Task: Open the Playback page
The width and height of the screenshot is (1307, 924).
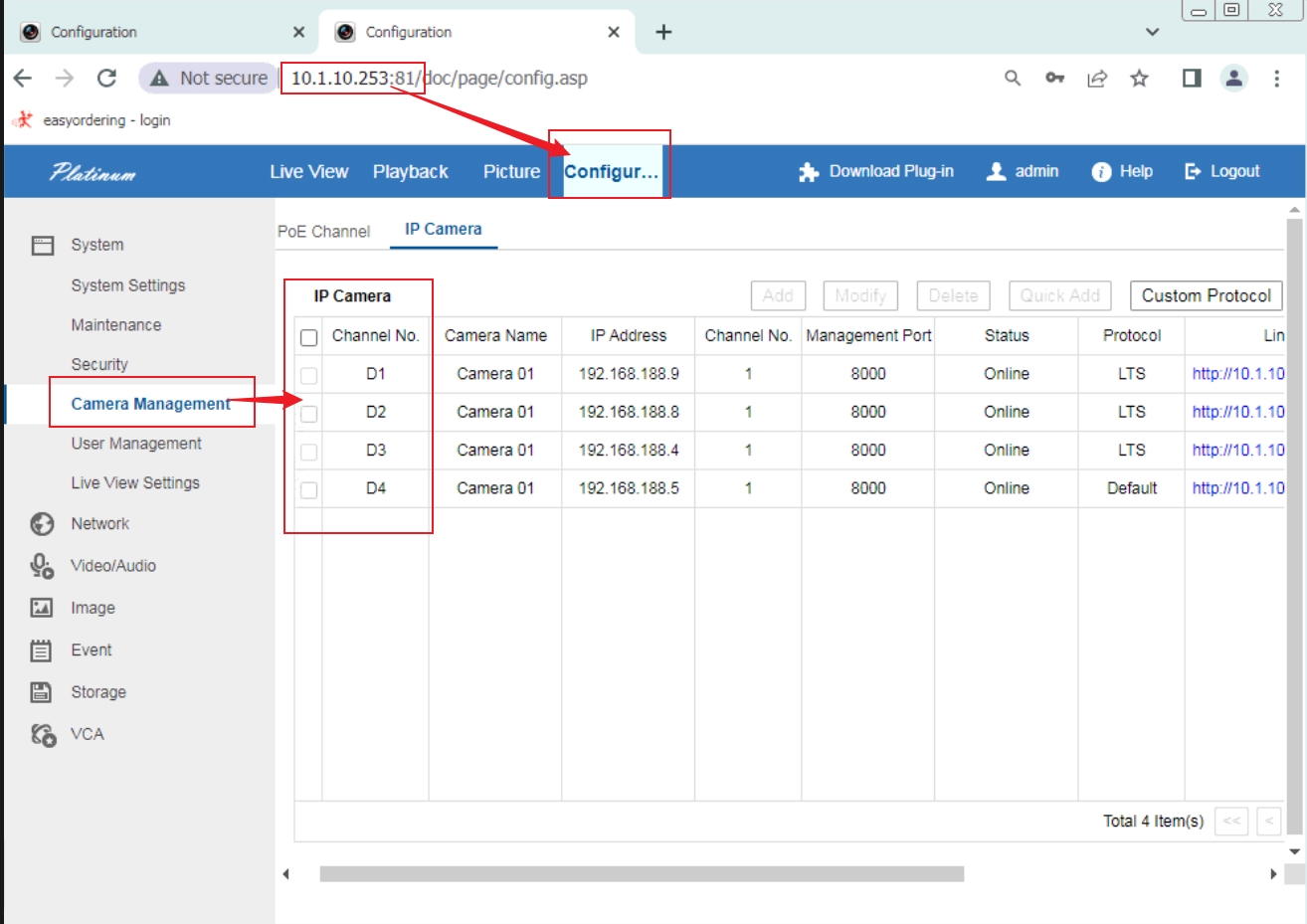Action: coord(410,171)
